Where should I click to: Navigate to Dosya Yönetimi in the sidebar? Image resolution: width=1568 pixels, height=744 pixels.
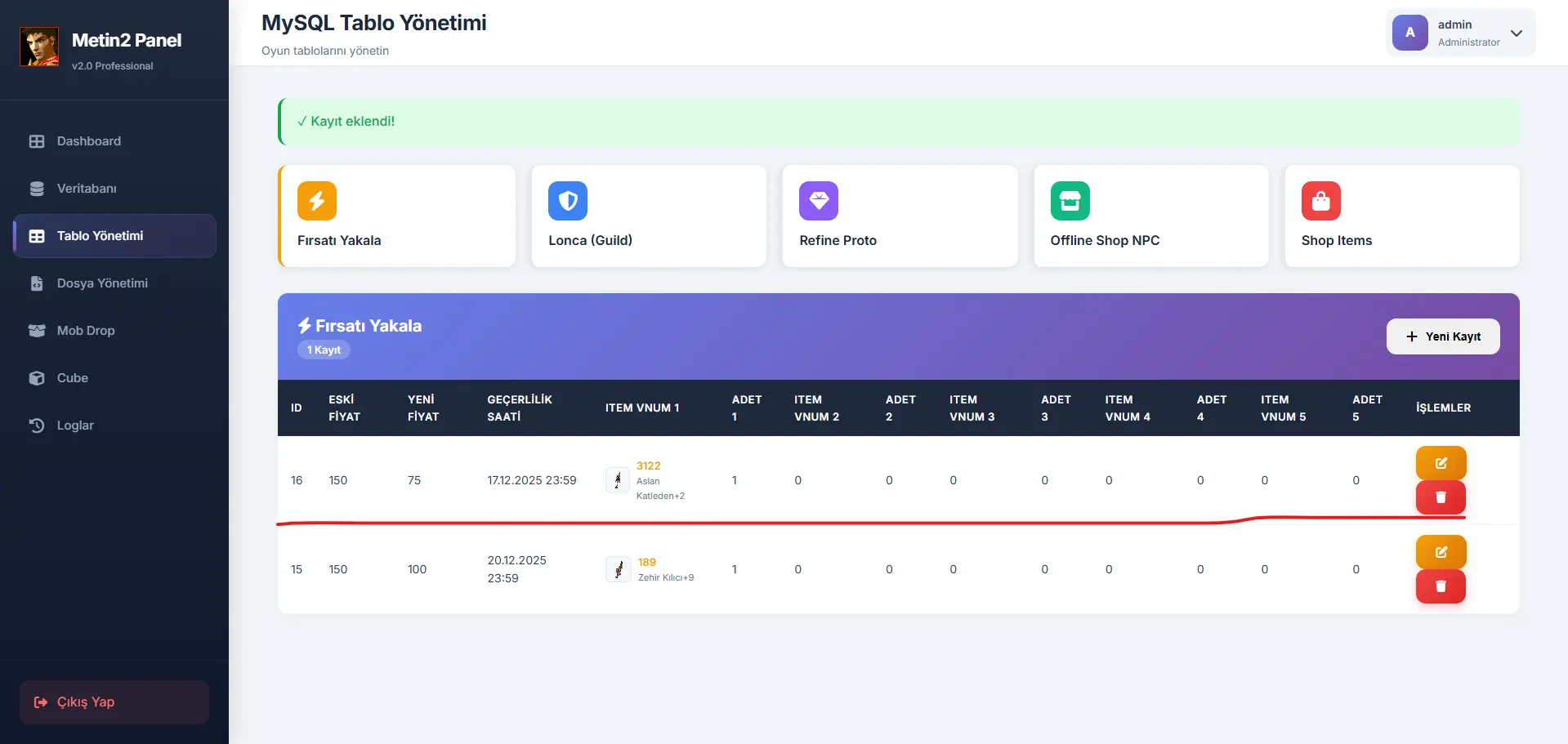tap(102, 283)
